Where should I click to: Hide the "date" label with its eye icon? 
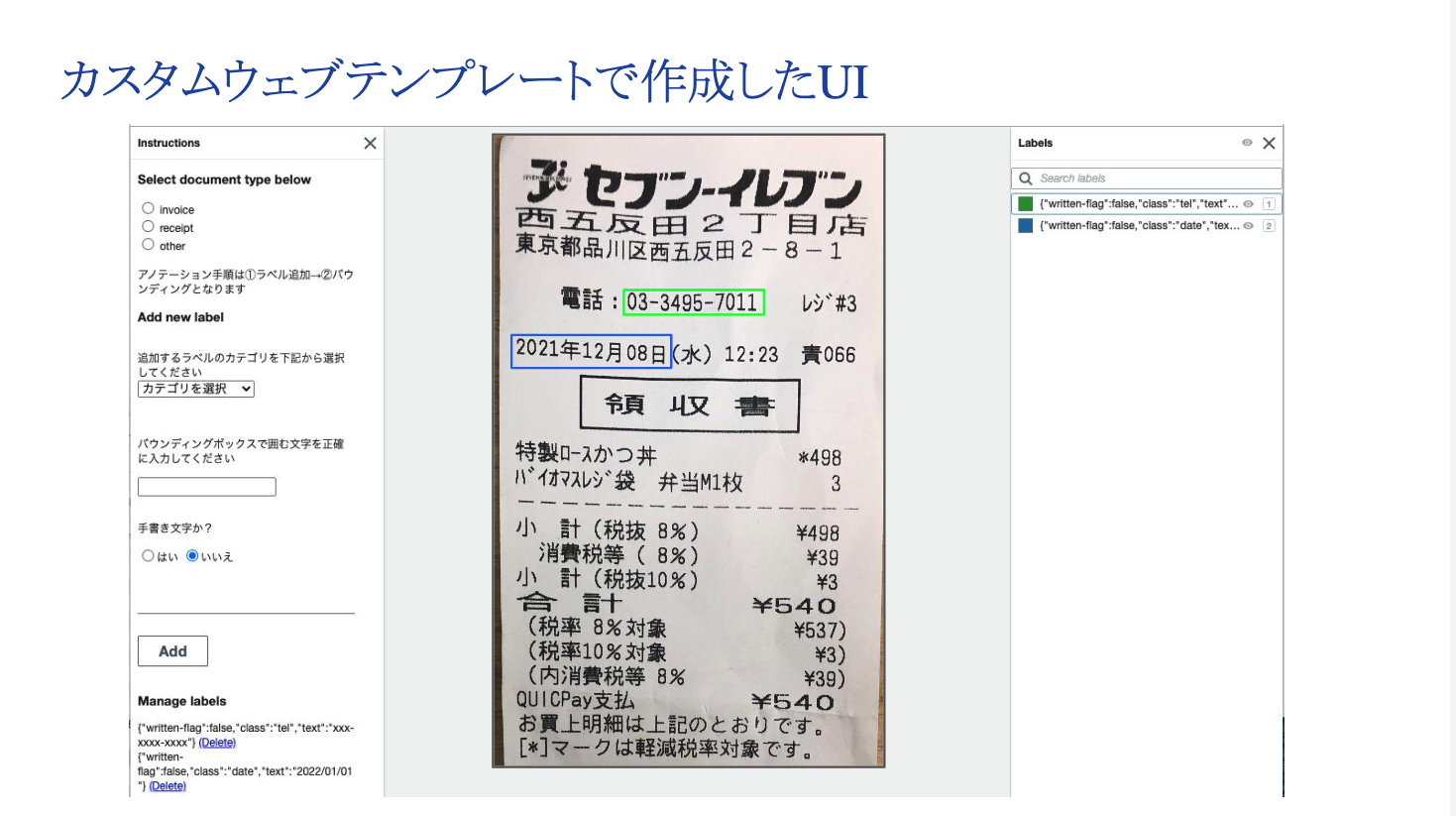1249,226
